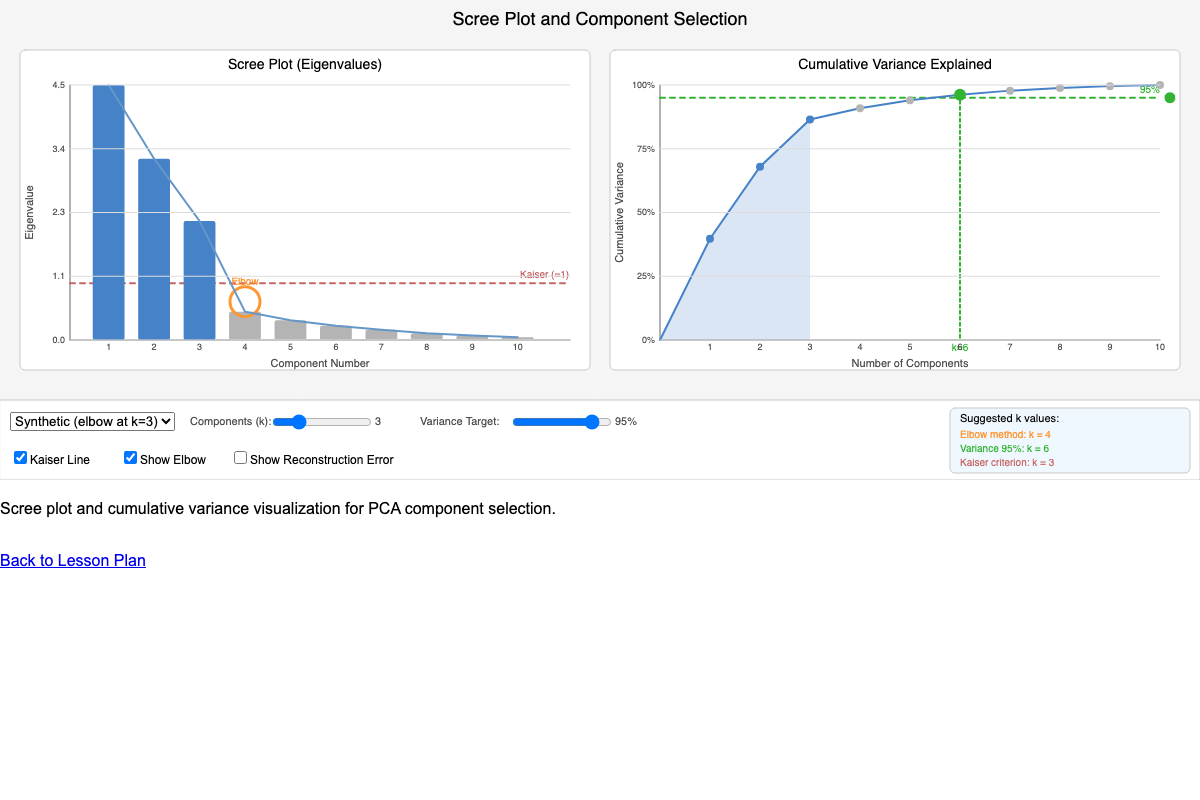Click the orange elbow circle marker
This screenshot has width=1200, height=800.
pyautogui.click(x=245, y=301)
